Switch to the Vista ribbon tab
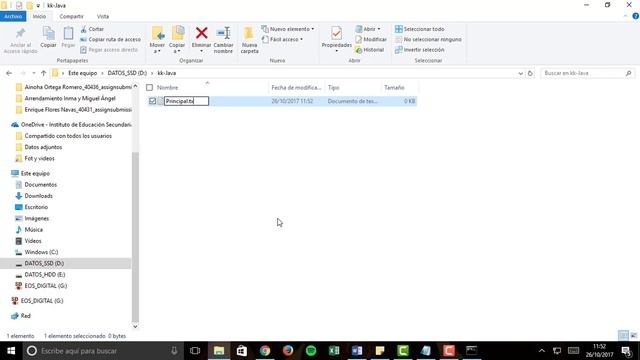 103,16
